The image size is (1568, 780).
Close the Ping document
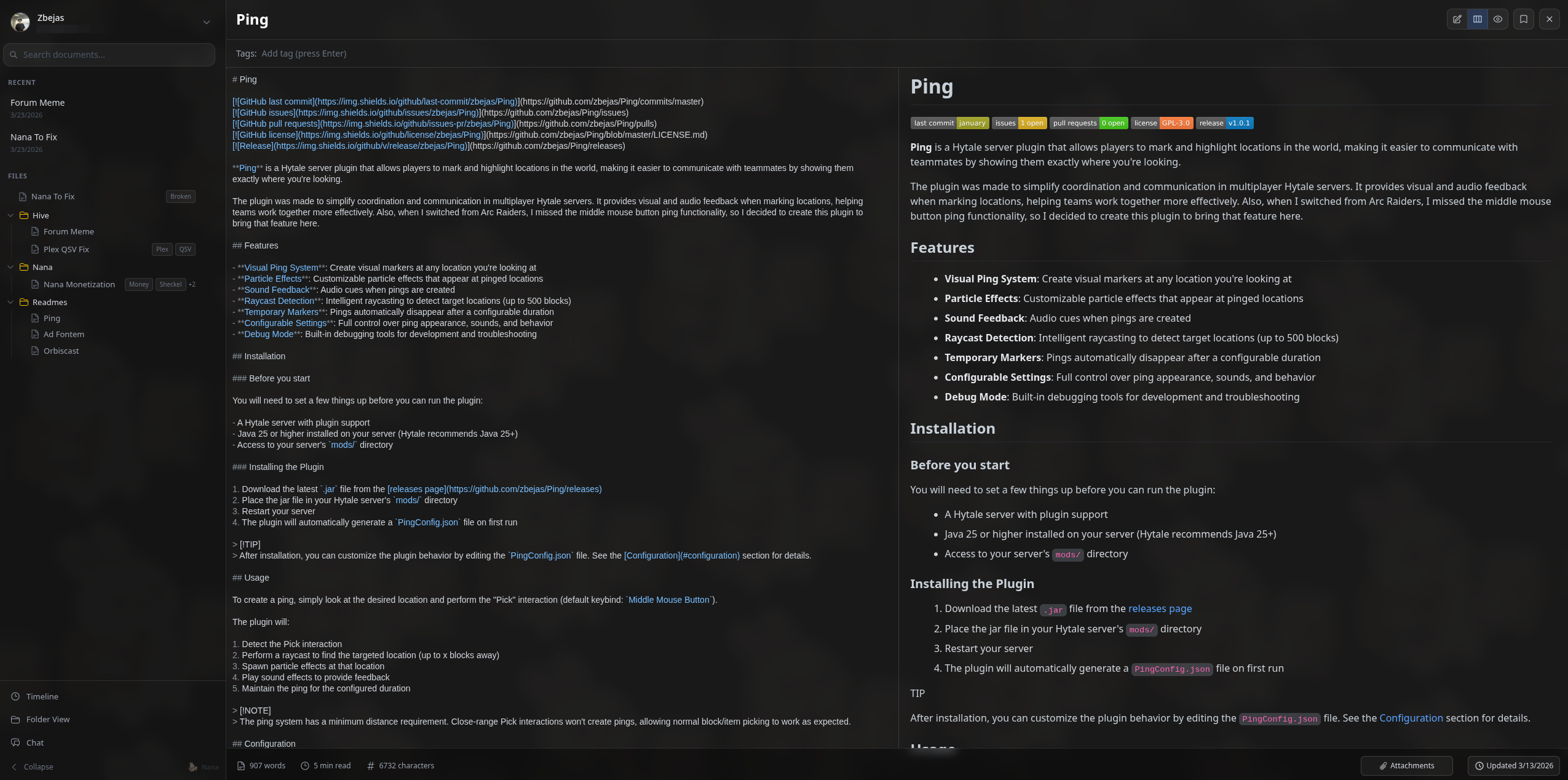click(1550, 19)
